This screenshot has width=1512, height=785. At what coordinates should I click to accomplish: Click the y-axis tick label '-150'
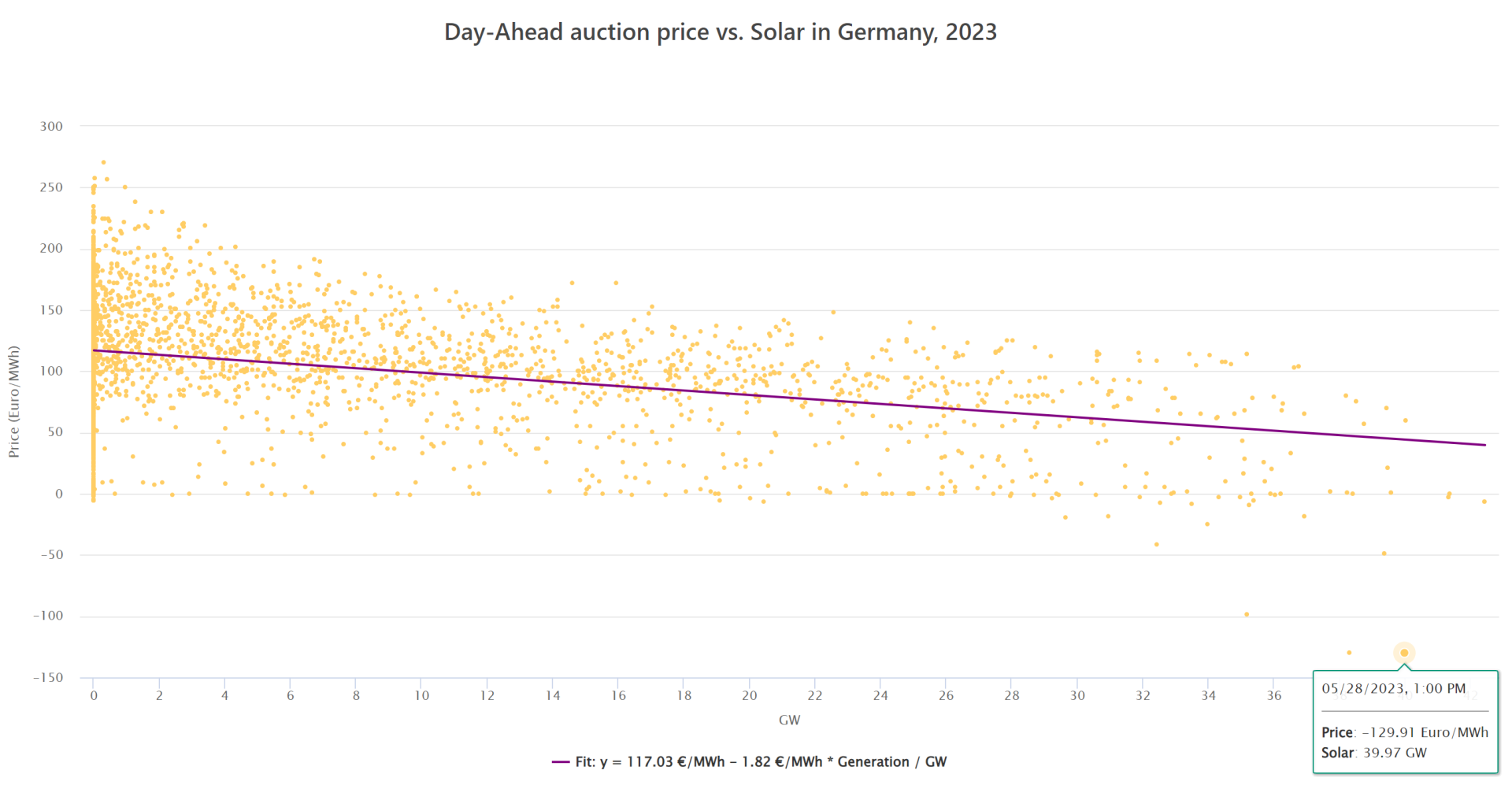48,678
